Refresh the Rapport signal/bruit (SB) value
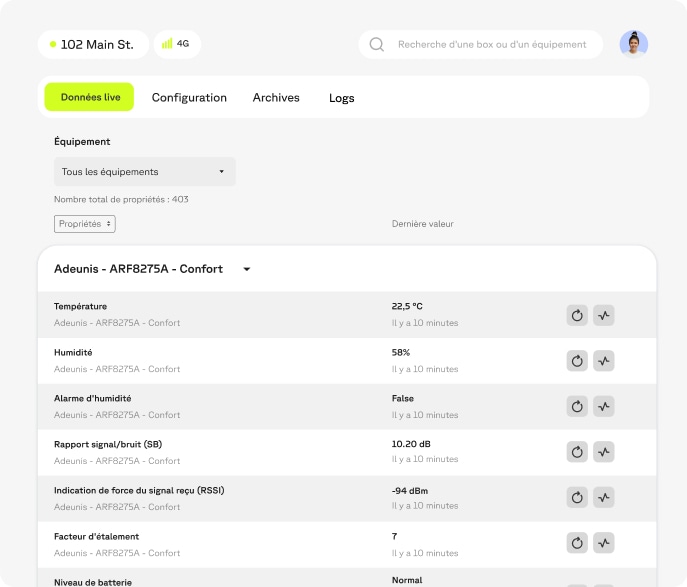 (x=577, y=452)
